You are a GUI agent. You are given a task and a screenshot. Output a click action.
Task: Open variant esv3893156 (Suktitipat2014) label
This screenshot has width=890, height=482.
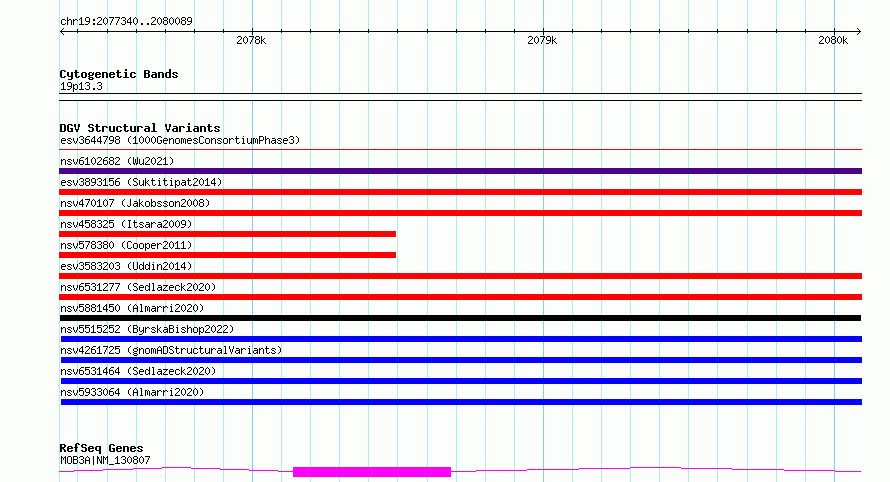coord(141,182)
